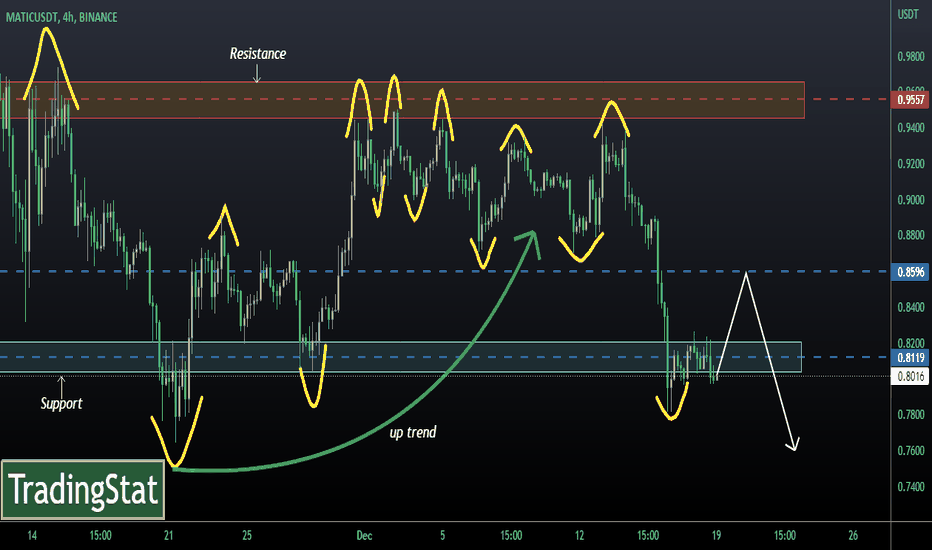The width and height of the screenshot is (932, 550).
Task: Select the up trend text annotation
Action: point(413,432)
